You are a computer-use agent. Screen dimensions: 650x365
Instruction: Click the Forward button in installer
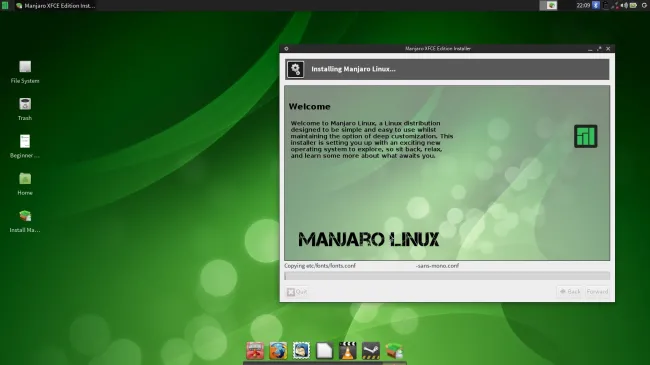coord(597,292)
